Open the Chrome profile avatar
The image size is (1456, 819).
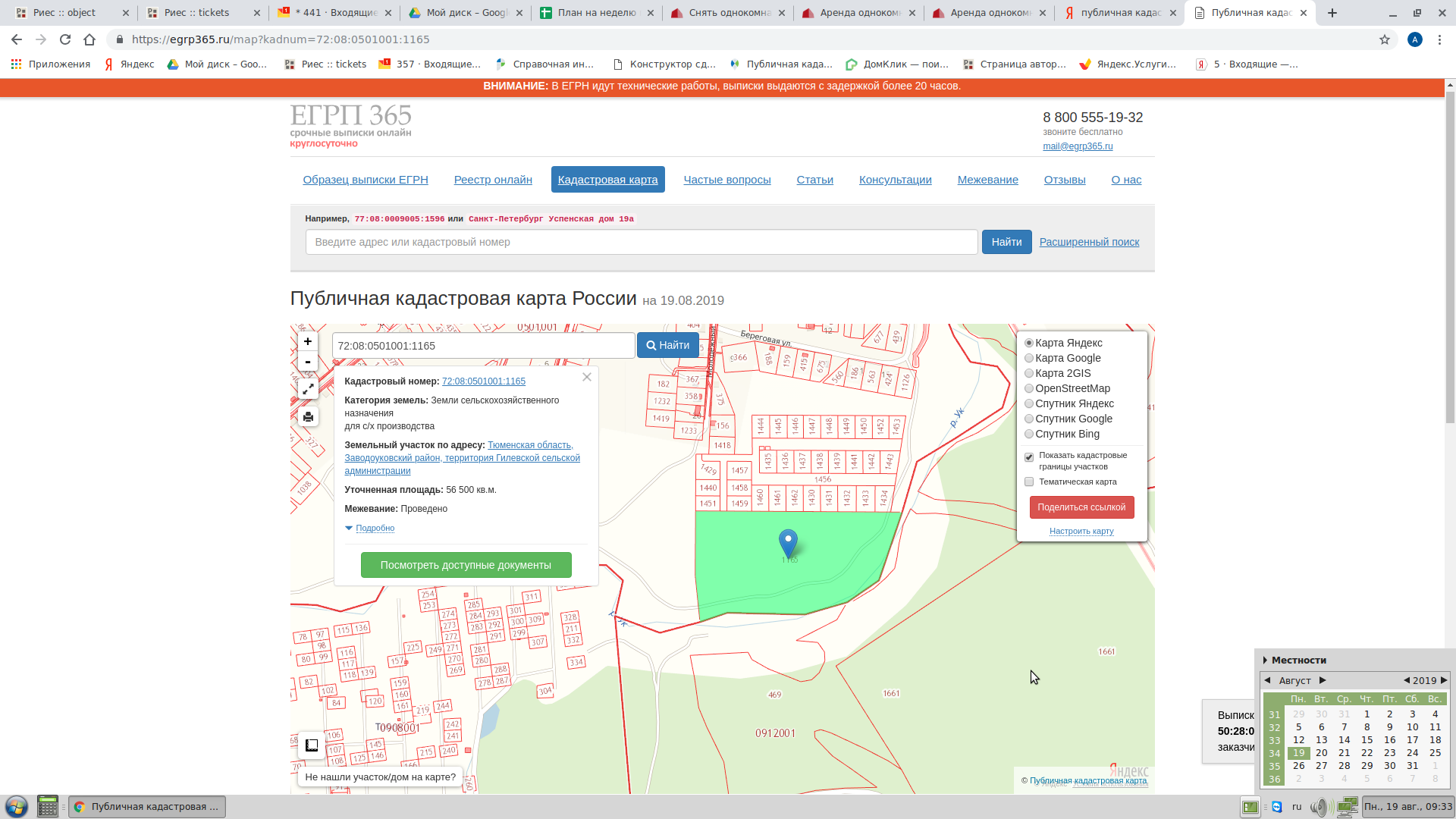[x=1415, y=39]
